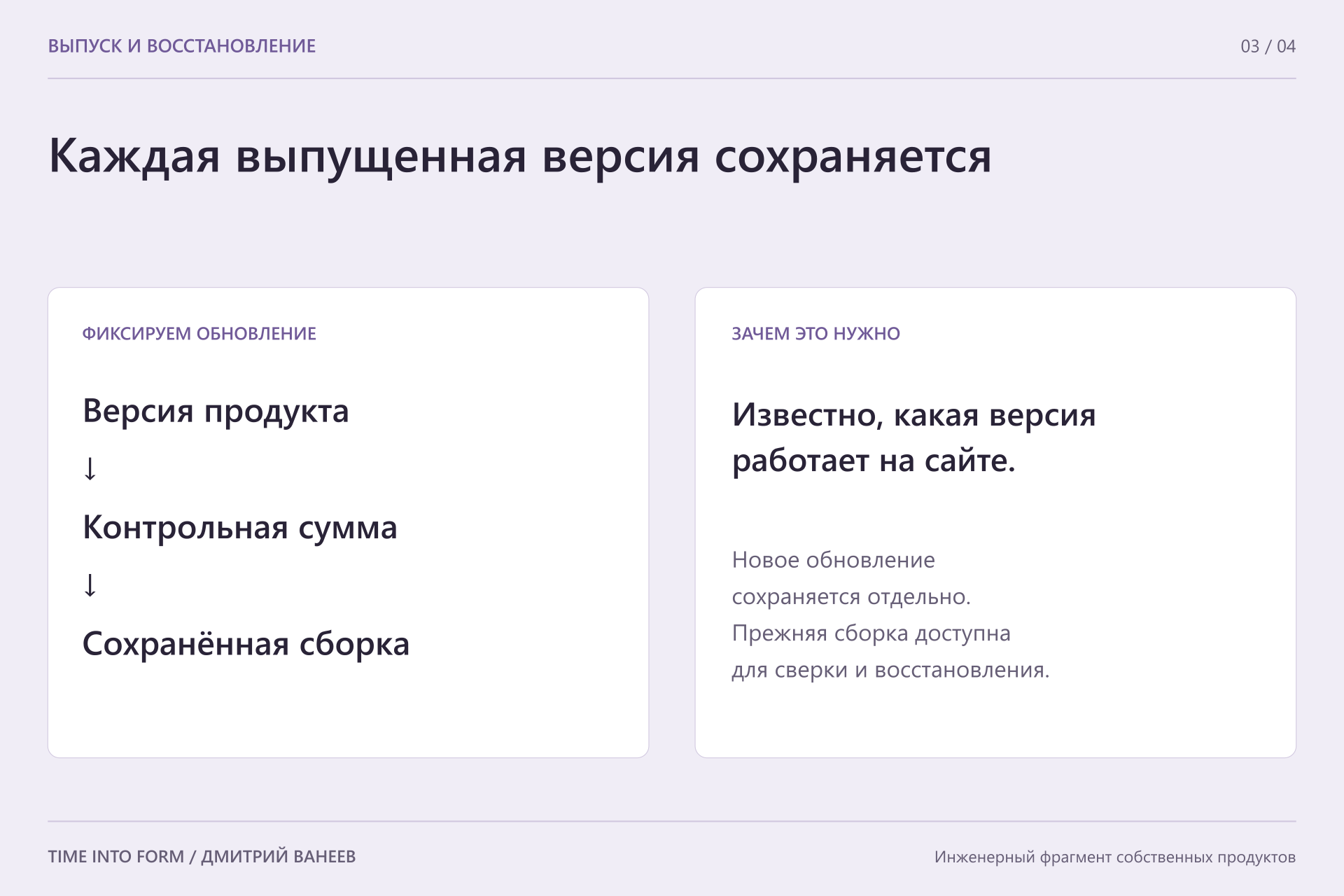Viewport: 1344px width, 896px height.
Task: Click the card label "ЗАЧЕМ ЭТО НУЖНО"
Action: click(816, 333)
